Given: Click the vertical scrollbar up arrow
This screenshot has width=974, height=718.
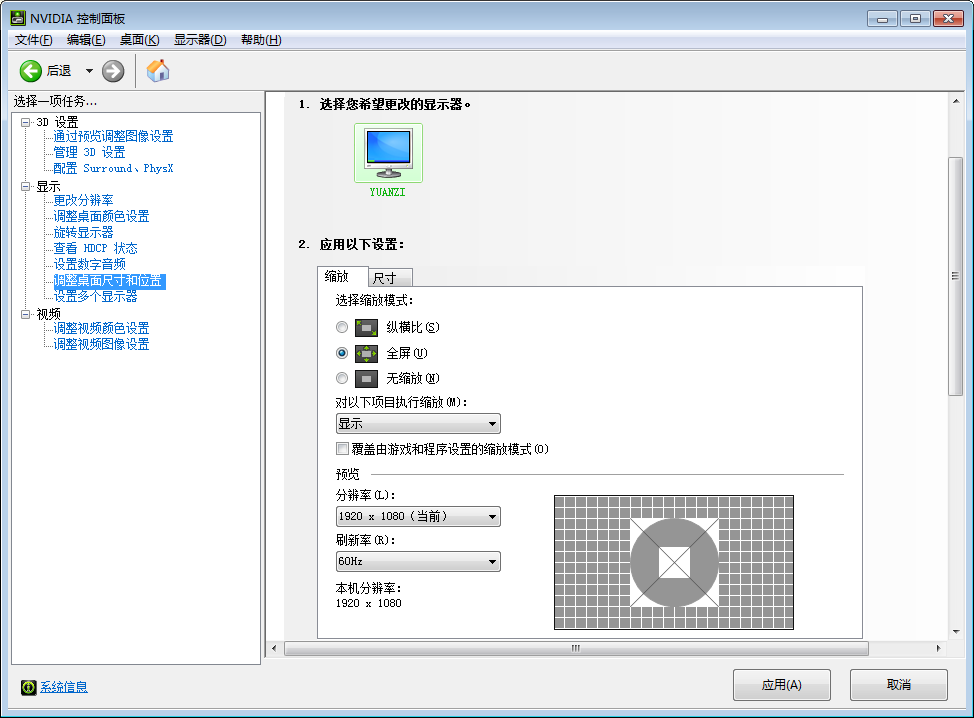Looking at the screenshot, I should click(955, 101).
